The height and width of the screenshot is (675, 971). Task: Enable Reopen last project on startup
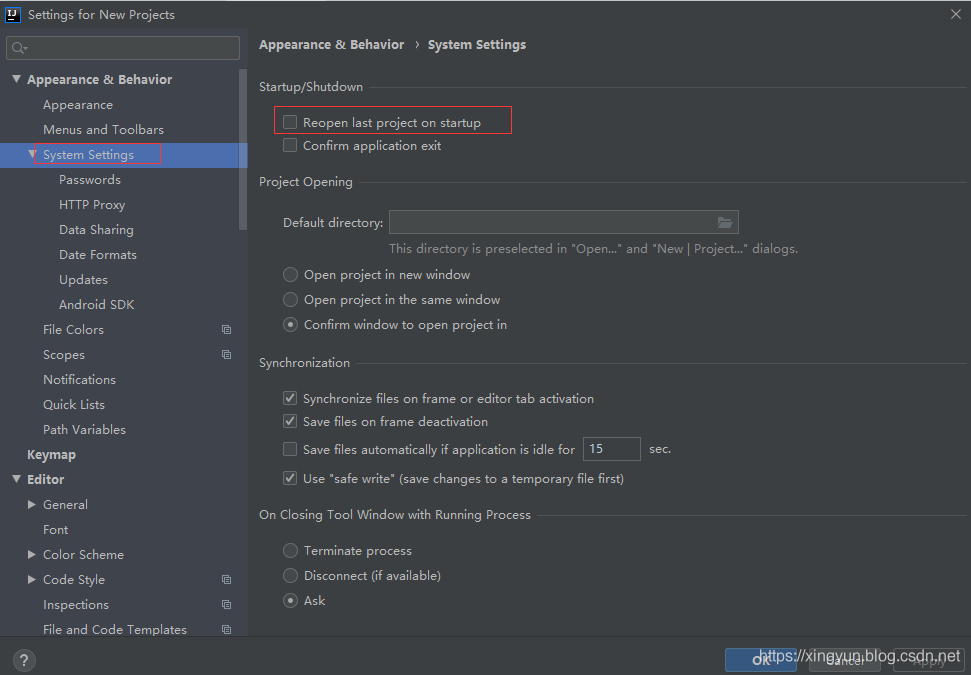point(290,122)
